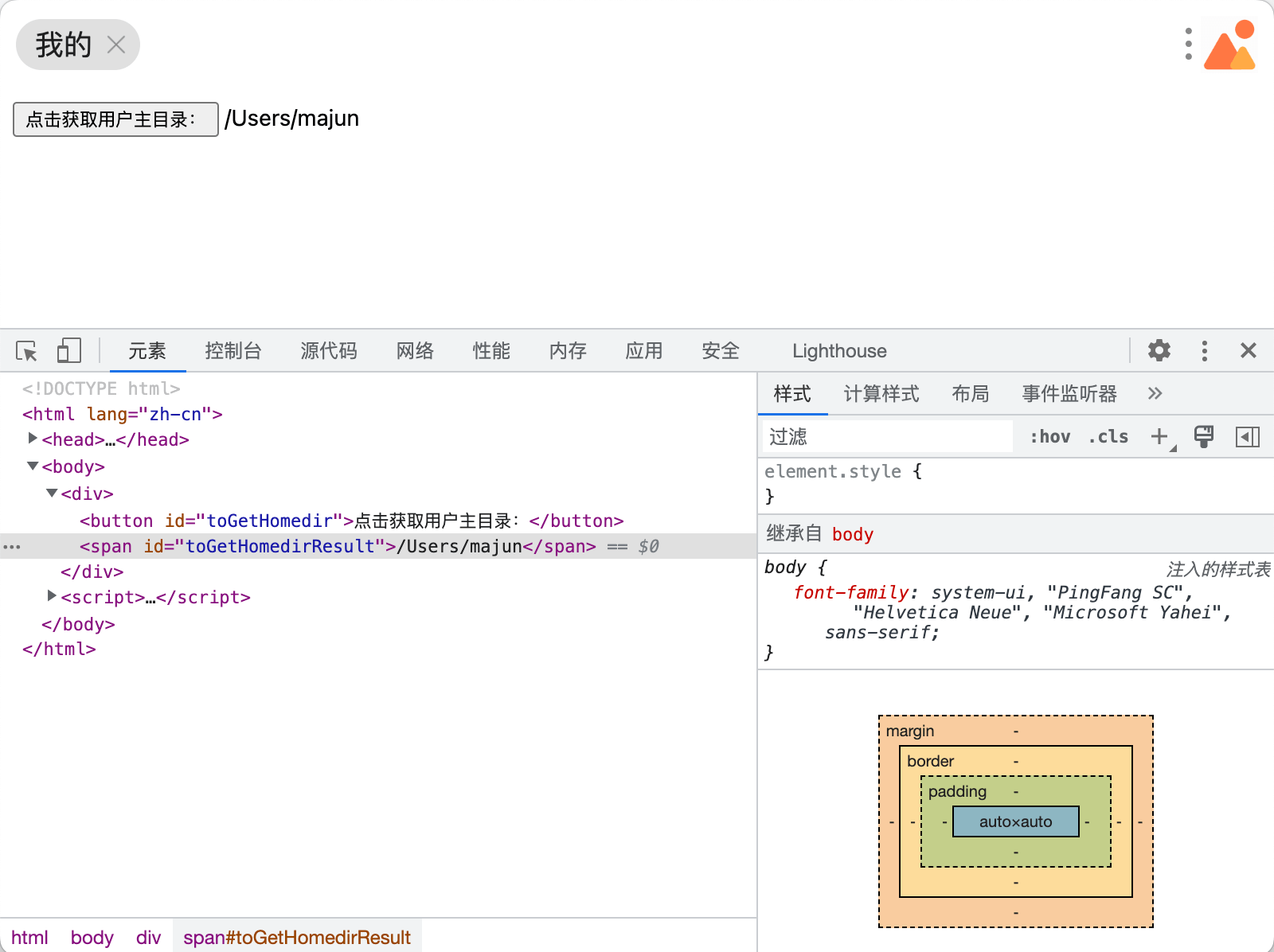Open the Lighthouse tab
This screenshot has width=1274, height=952.
tap(838, 351)
